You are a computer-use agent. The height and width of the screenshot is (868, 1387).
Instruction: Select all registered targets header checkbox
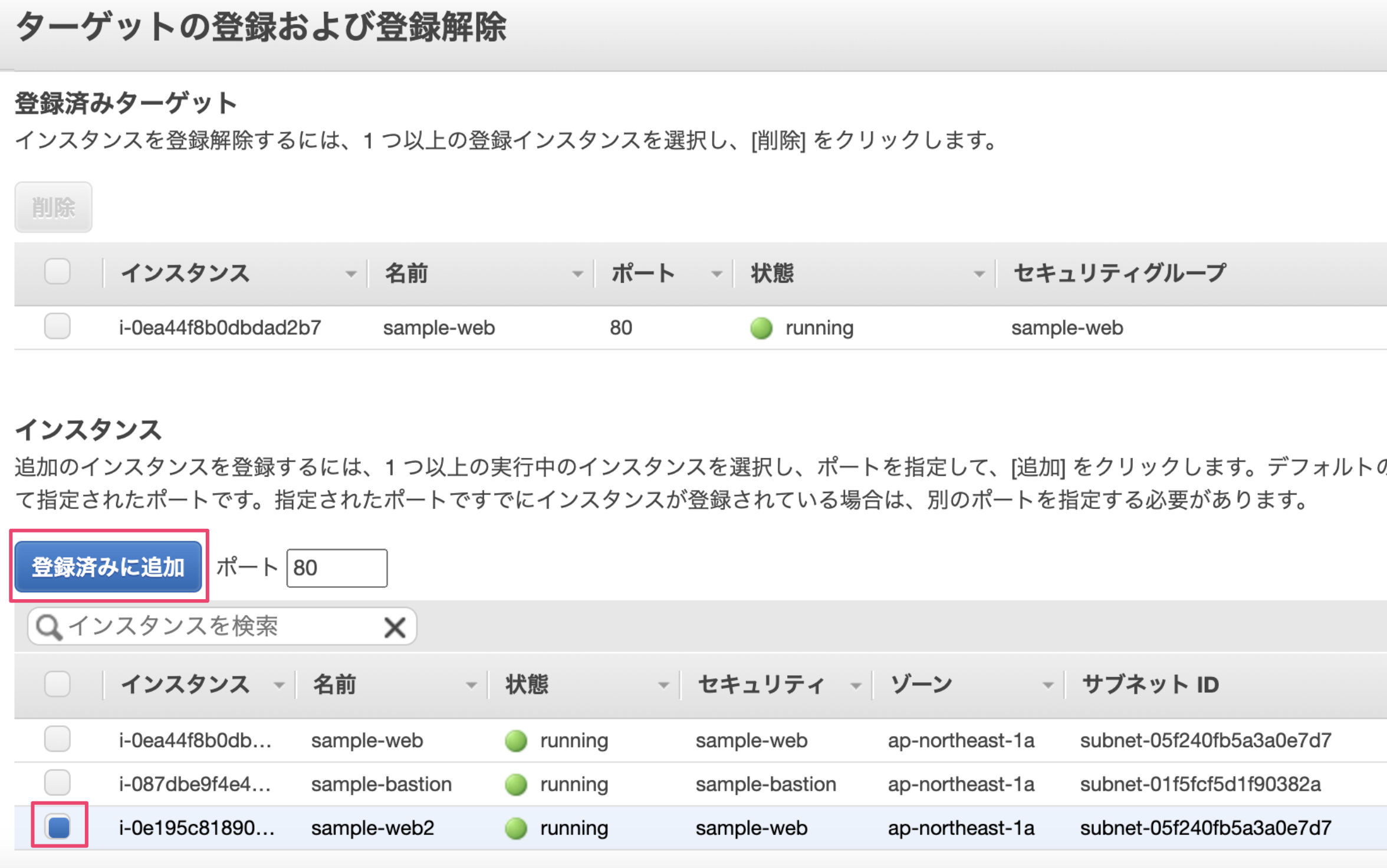pyautogui.click(x=57, y=272)
